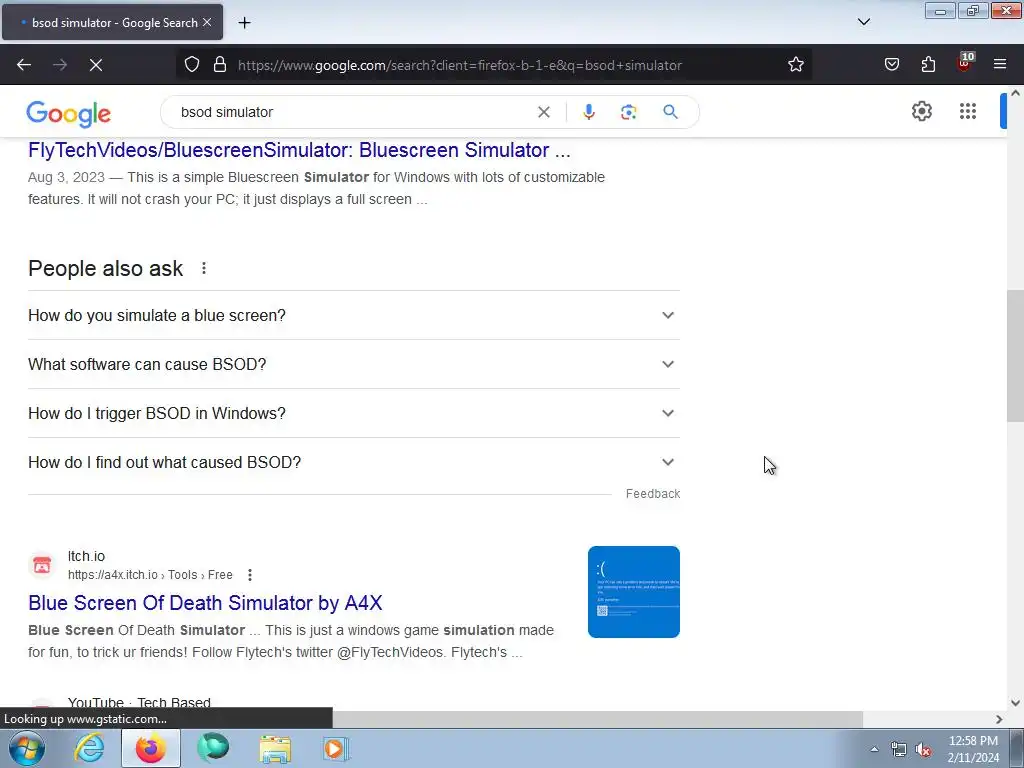Launch the media player taskbar icon
Screen dimensions: 1024x768
coord(336,748)
